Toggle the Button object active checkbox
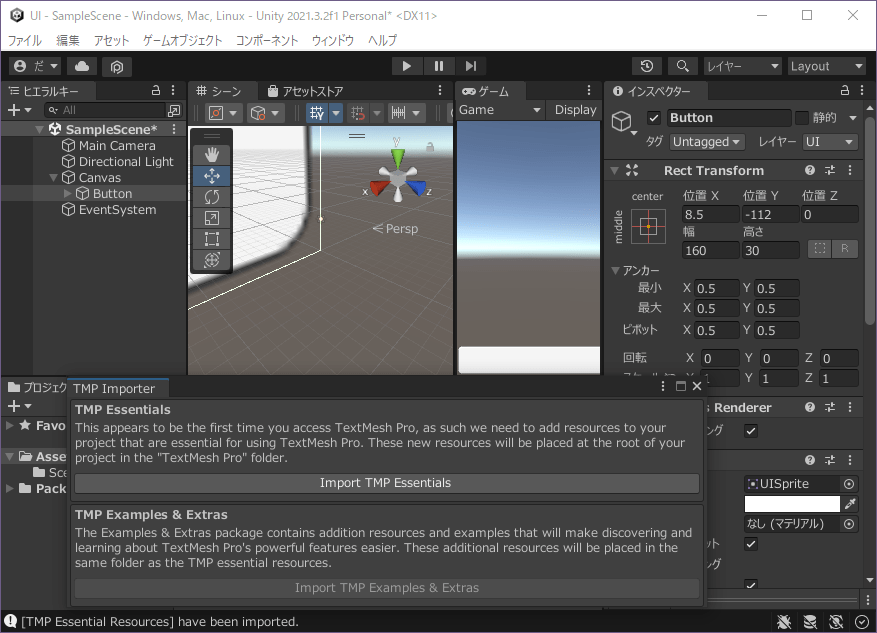Image resolution: width=877 pixels, height=633 pixels. tap(653, 118)
